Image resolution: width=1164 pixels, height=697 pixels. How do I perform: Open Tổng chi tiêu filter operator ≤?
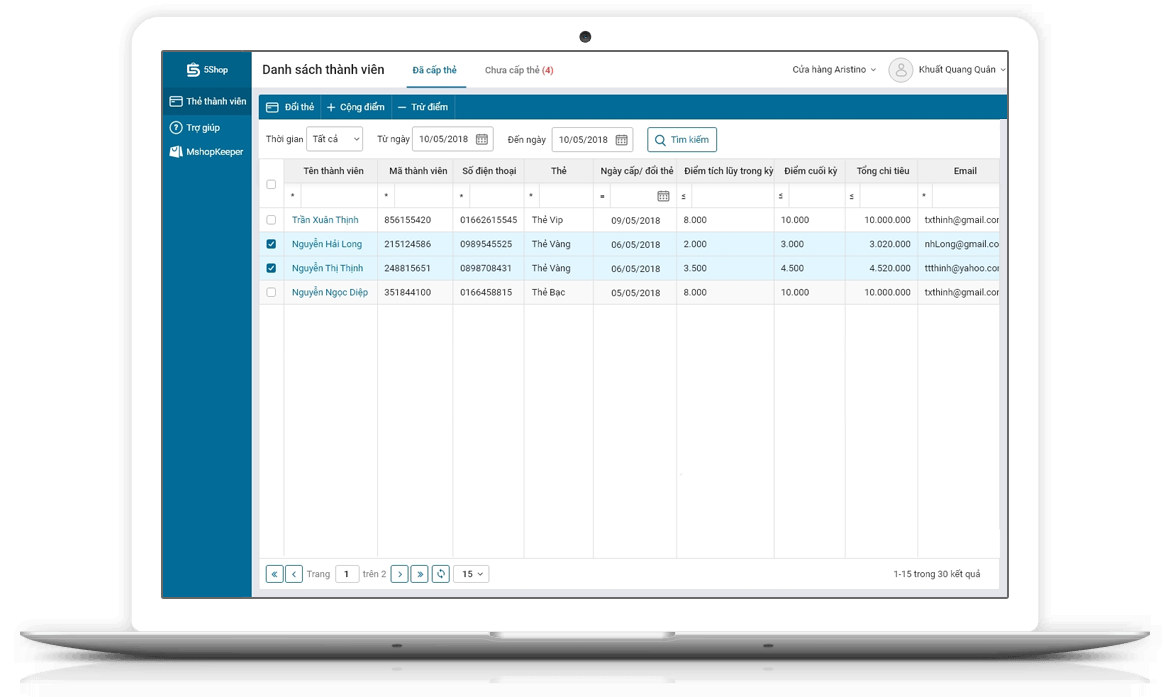pyautogui.click(x=851, y=196)
